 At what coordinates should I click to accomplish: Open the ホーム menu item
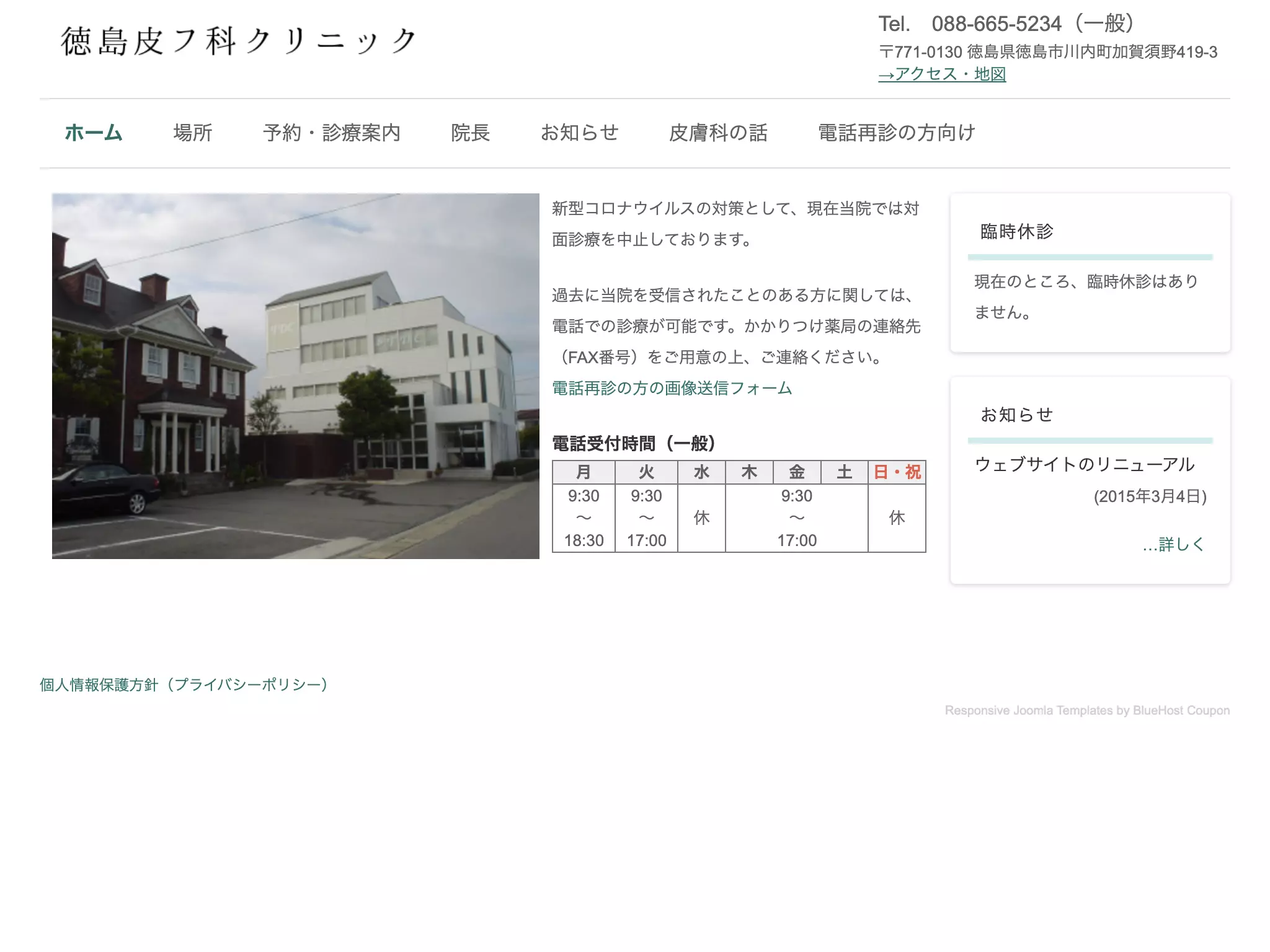point(94,133)
